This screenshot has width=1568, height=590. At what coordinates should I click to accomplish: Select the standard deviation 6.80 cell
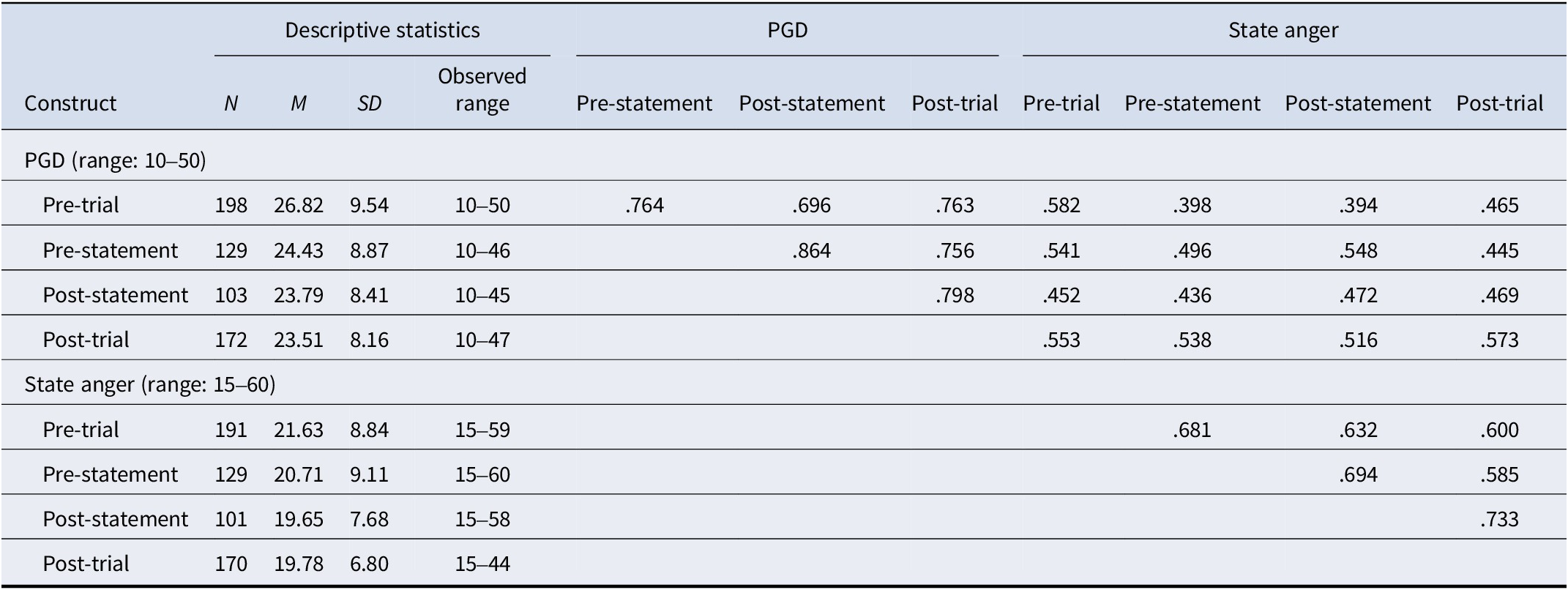(370, 564)
